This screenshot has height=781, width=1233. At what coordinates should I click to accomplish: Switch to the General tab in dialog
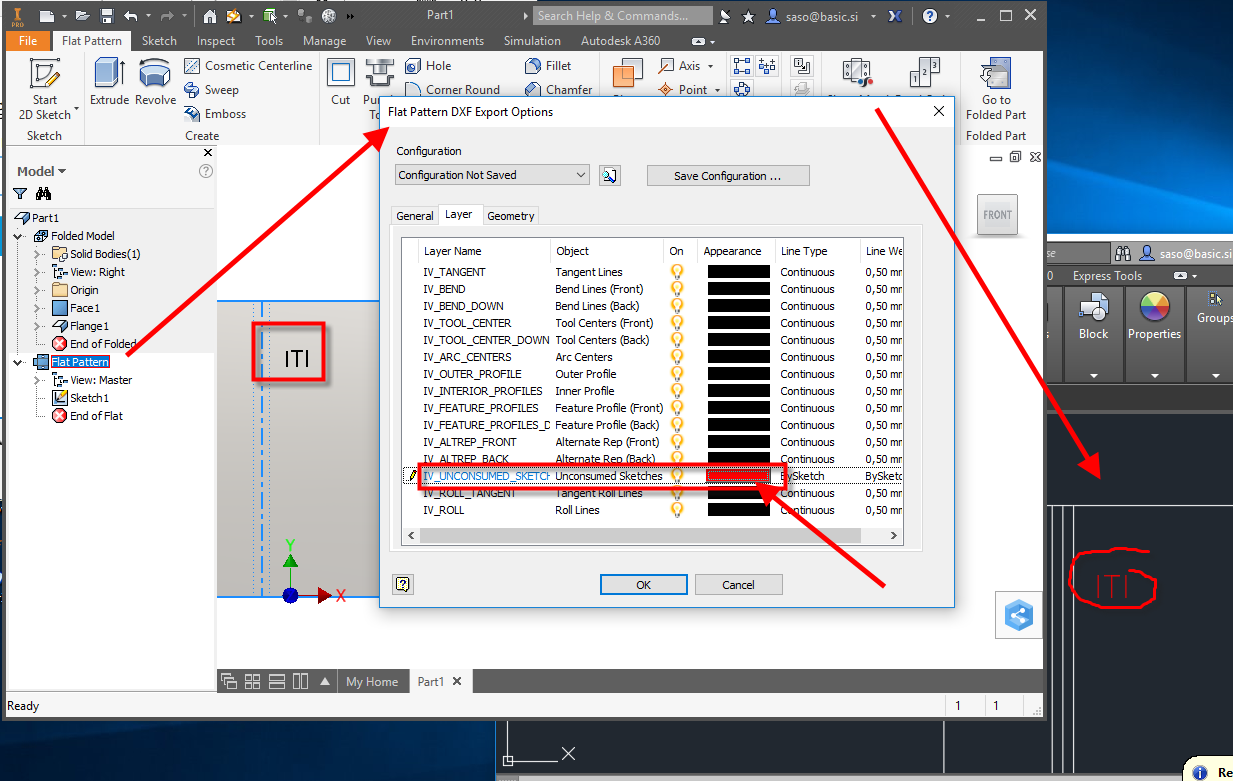point(415,216)
